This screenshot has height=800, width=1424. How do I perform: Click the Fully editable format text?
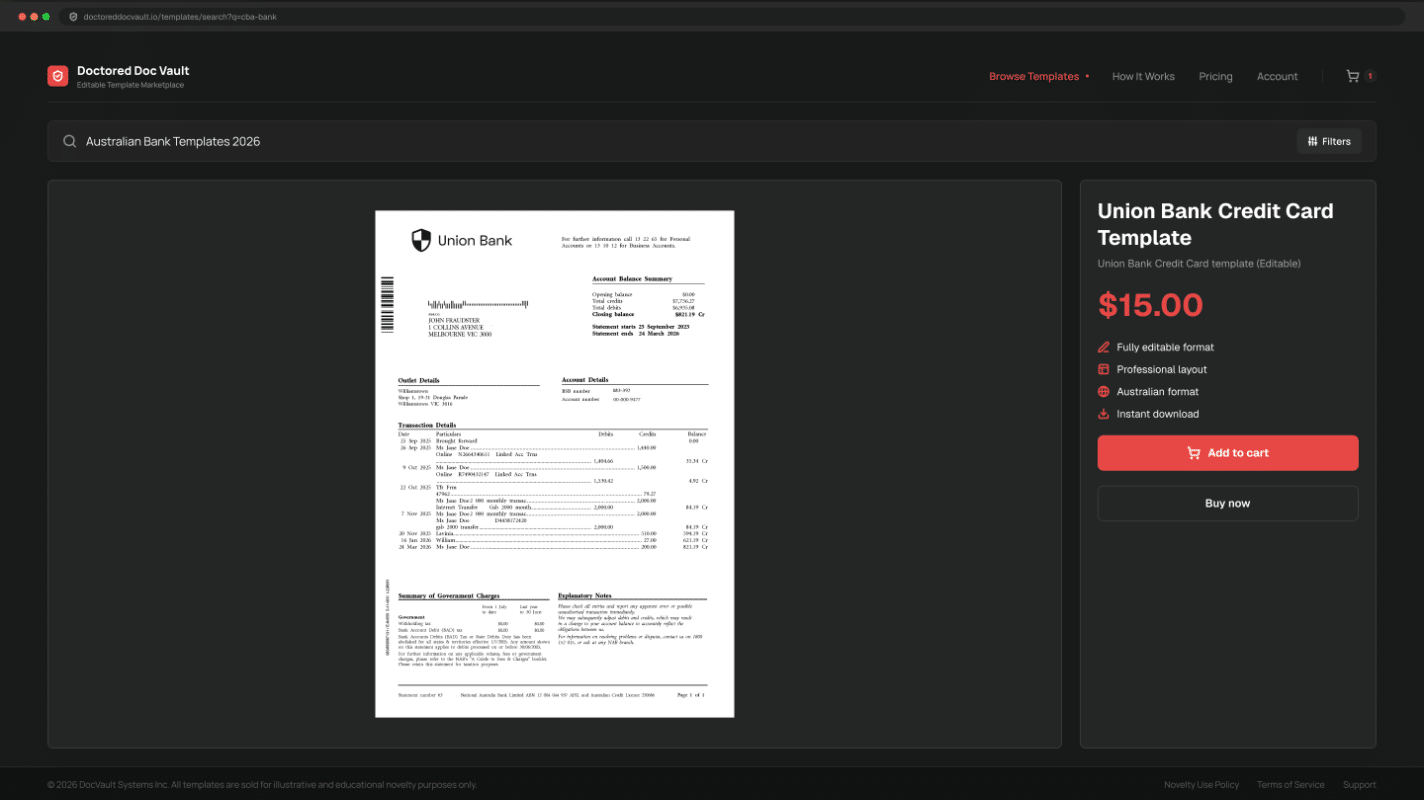coord(1165,347)
